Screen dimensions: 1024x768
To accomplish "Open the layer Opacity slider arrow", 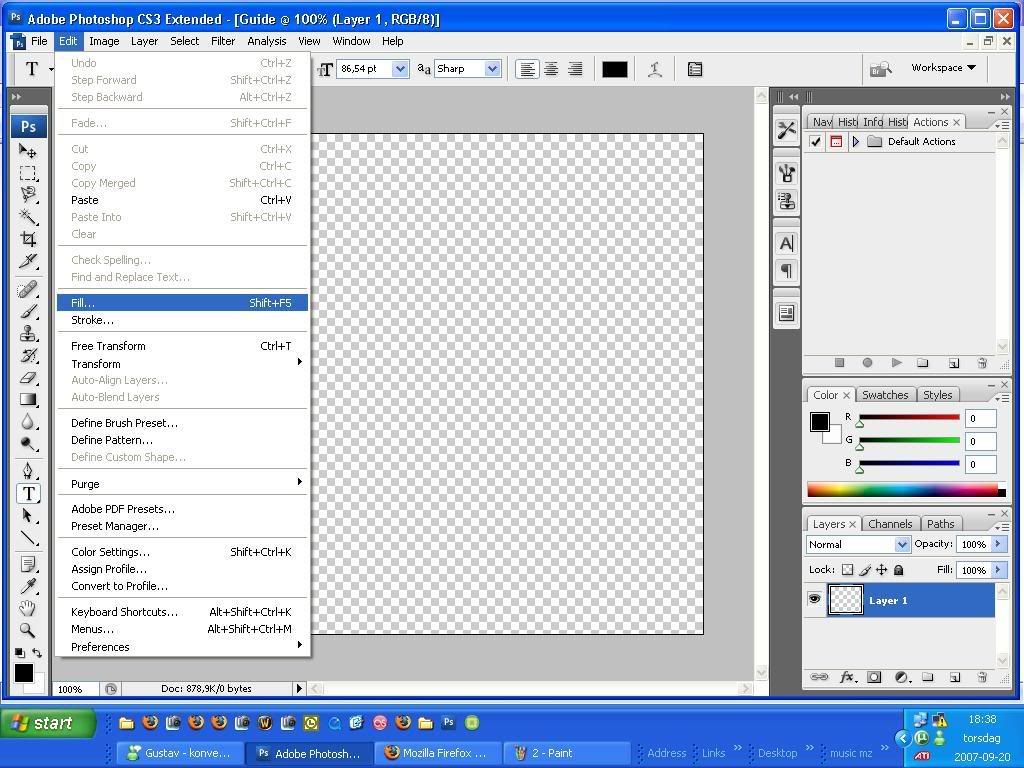I will (x=998, y=543).
